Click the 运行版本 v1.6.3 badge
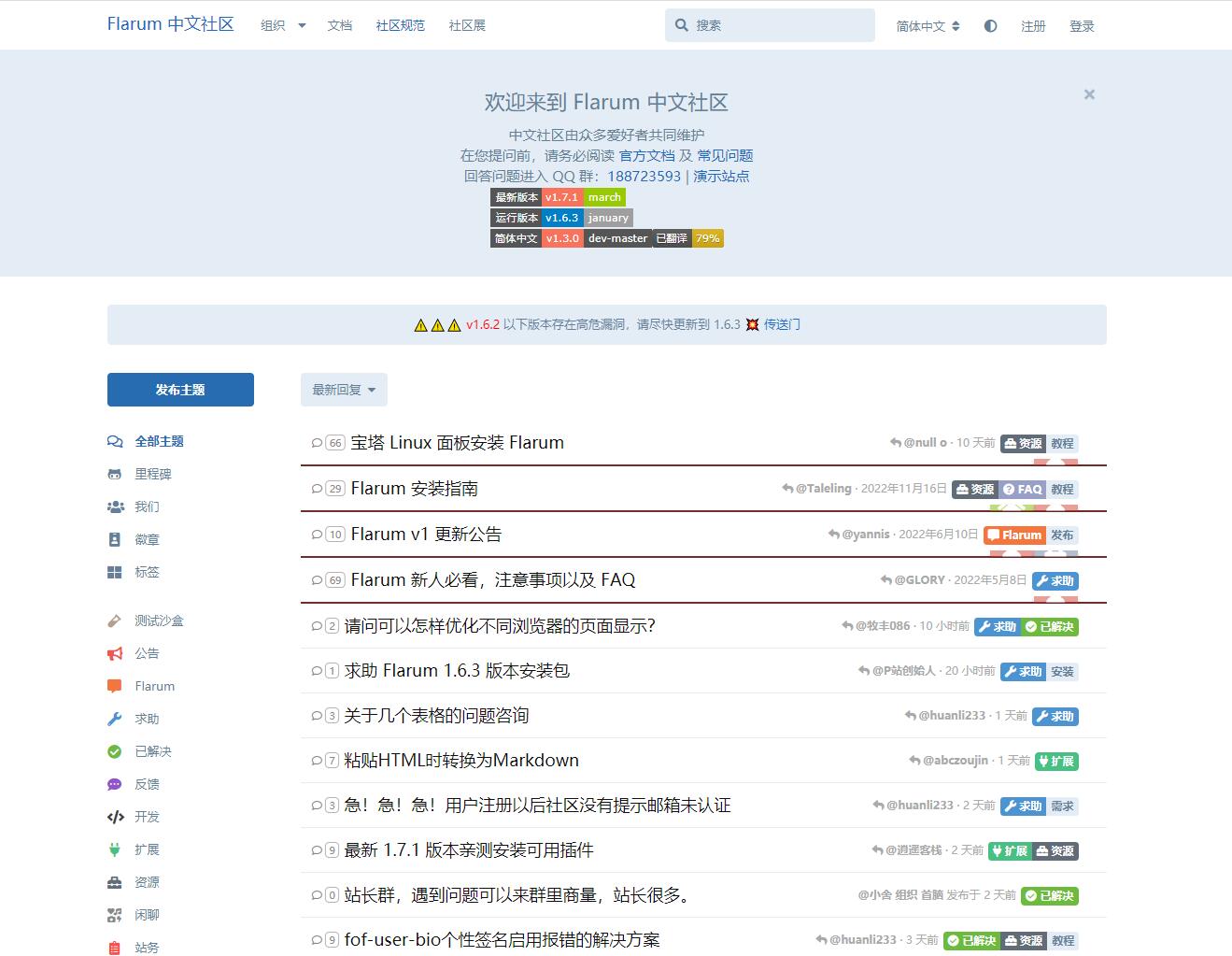This screenshot has height=956, width=1232. point(561,218)
